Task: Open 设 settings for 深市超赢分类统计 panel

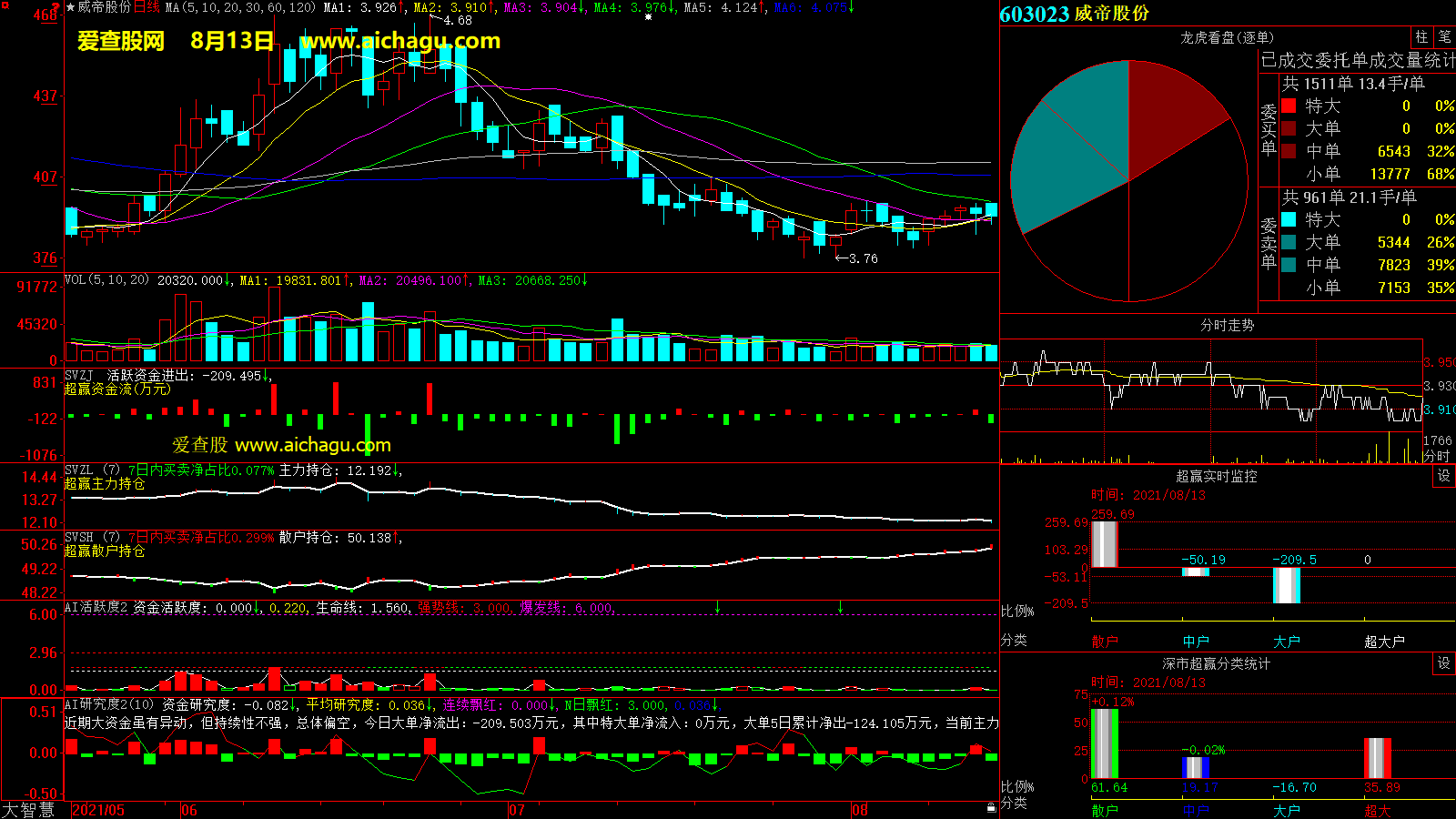Action: pos(1443,663)
